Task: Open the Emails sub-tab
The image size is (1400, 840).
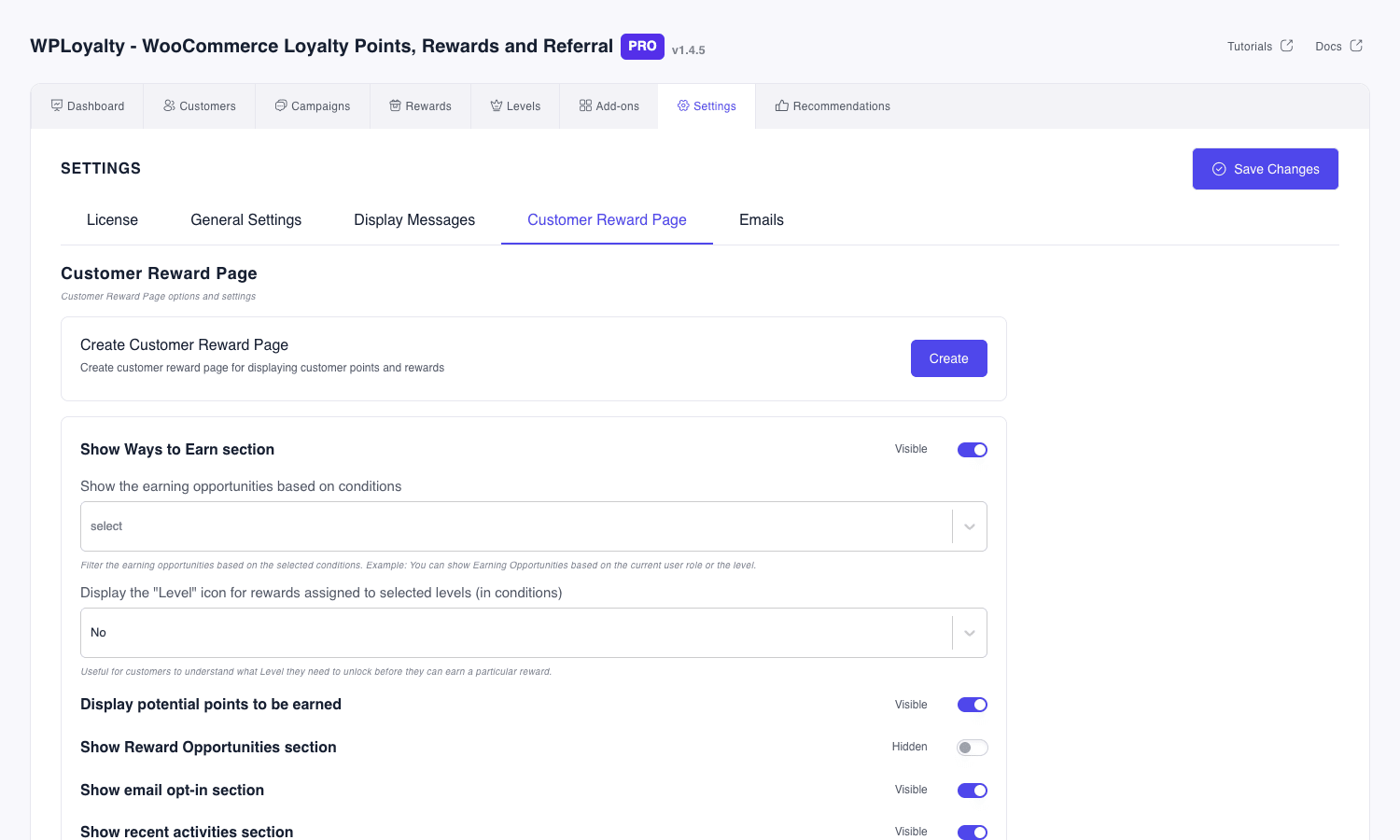Action: 762,220
